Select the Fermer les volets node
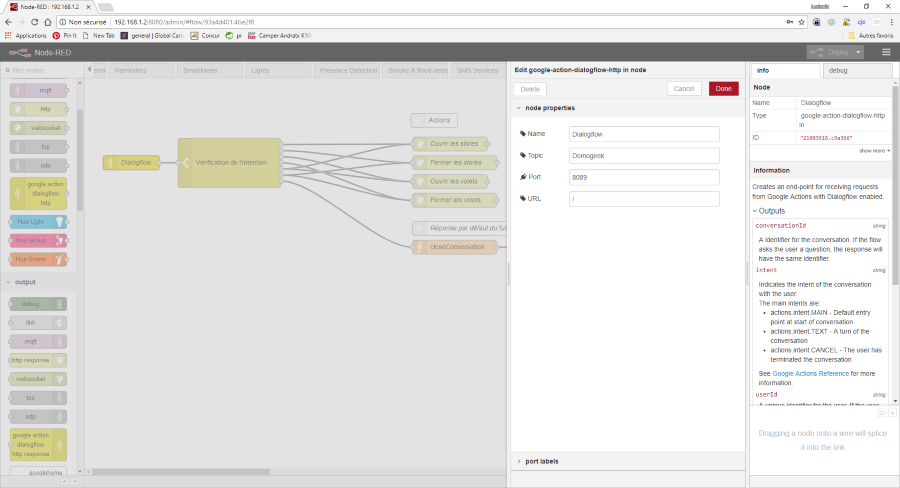 [x=455, y=200]
